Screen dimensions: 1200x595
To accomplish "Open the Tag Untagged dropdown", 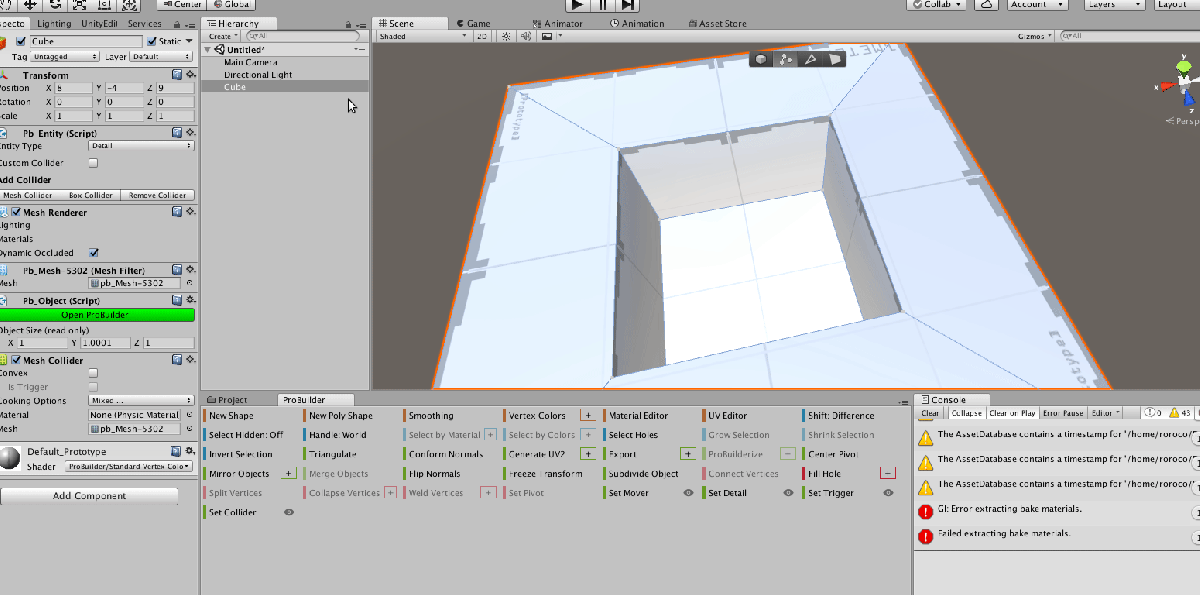I will pos(65,57).
